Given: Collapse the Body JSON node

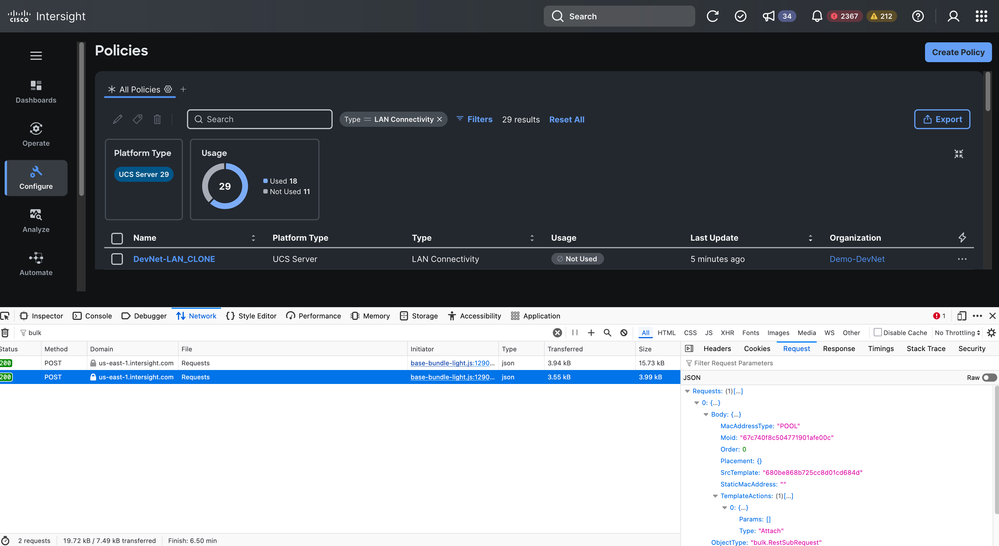Looking at the screenshot, I should tap(706, 415).
